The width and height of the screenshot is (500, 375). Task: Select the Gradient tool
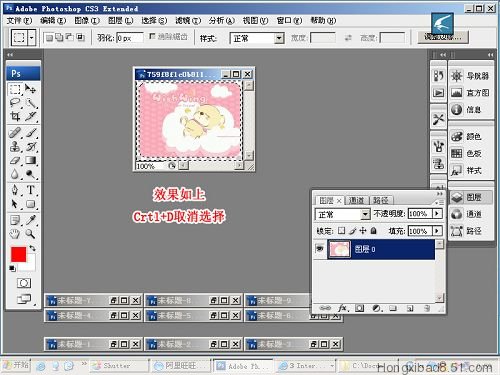click(31, 160)
